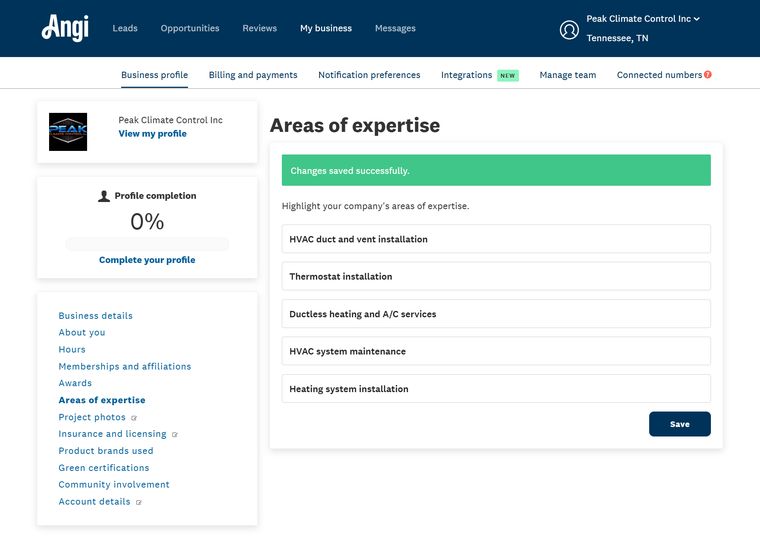Screen dimensions: 760x547
Task: Open Memberships and affiliations in the sidebar
Action: click(x=125, y=366)
